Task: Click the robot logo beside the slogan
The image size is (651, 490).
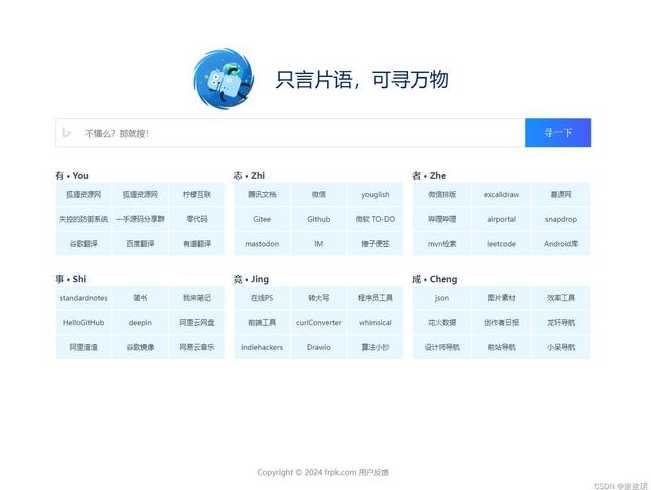Action: click(224, 79)
